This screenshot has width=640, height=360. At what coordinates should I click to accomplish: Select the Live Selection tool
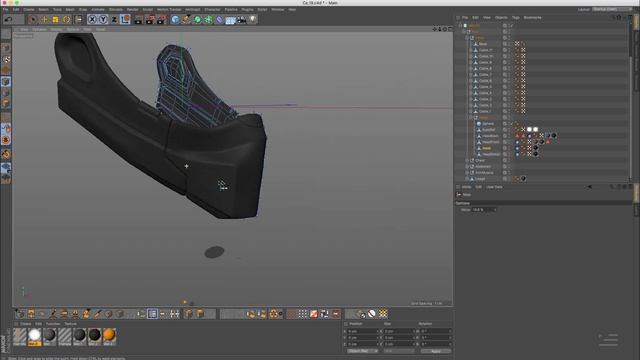click(x=33, y=19)
